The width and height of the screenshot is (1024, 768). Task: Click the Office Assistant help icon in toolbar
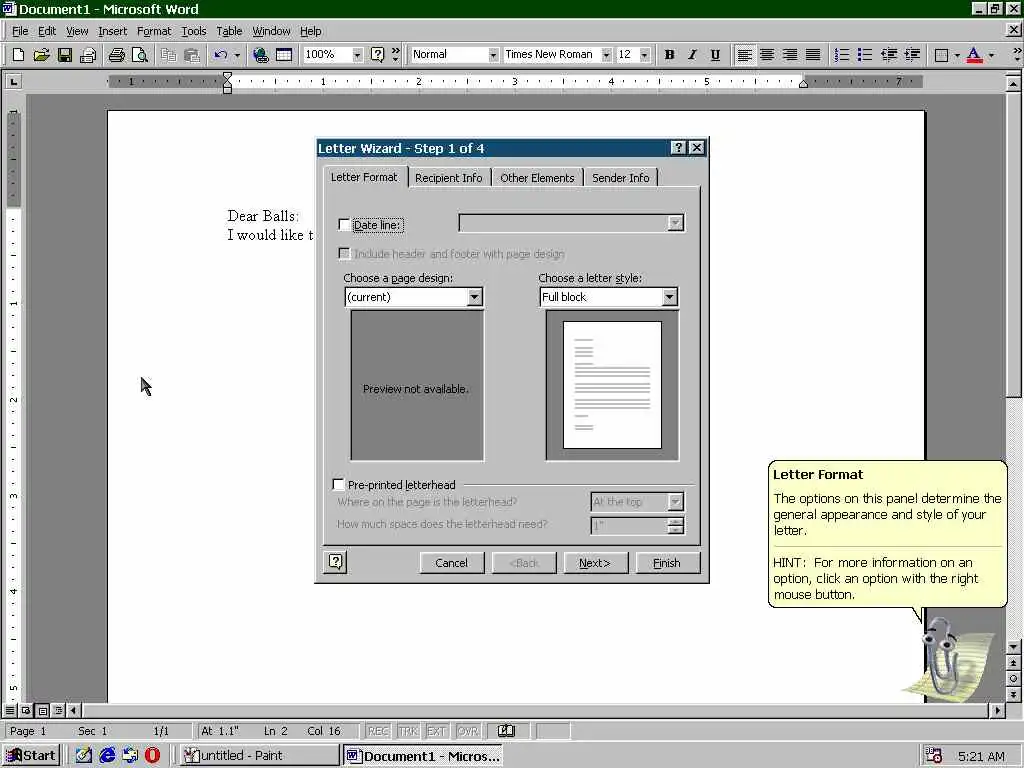[x=377, y=55]
